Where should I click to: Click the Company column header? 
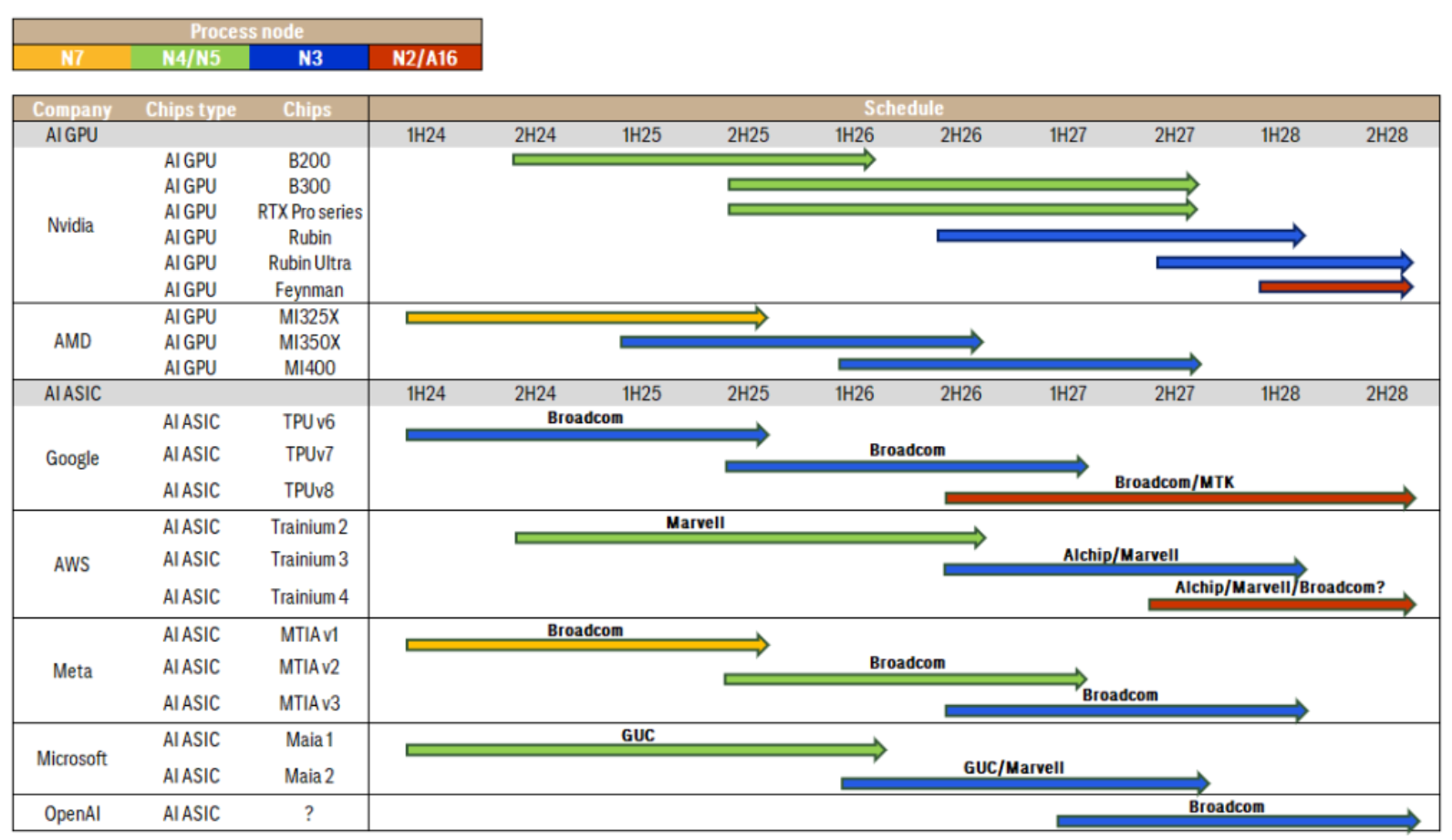coord(72,109)
